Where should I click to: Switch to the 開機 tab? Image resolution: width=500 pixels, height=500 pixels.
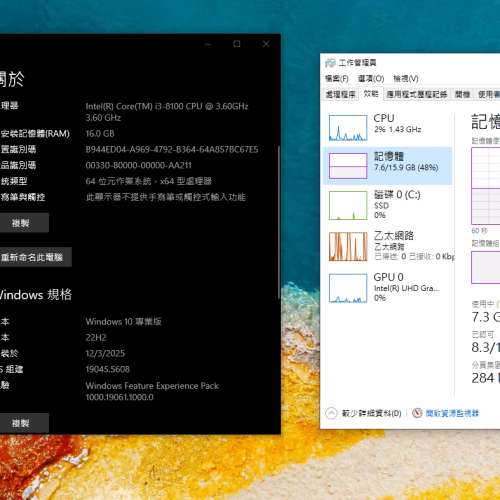pos(462,94)
